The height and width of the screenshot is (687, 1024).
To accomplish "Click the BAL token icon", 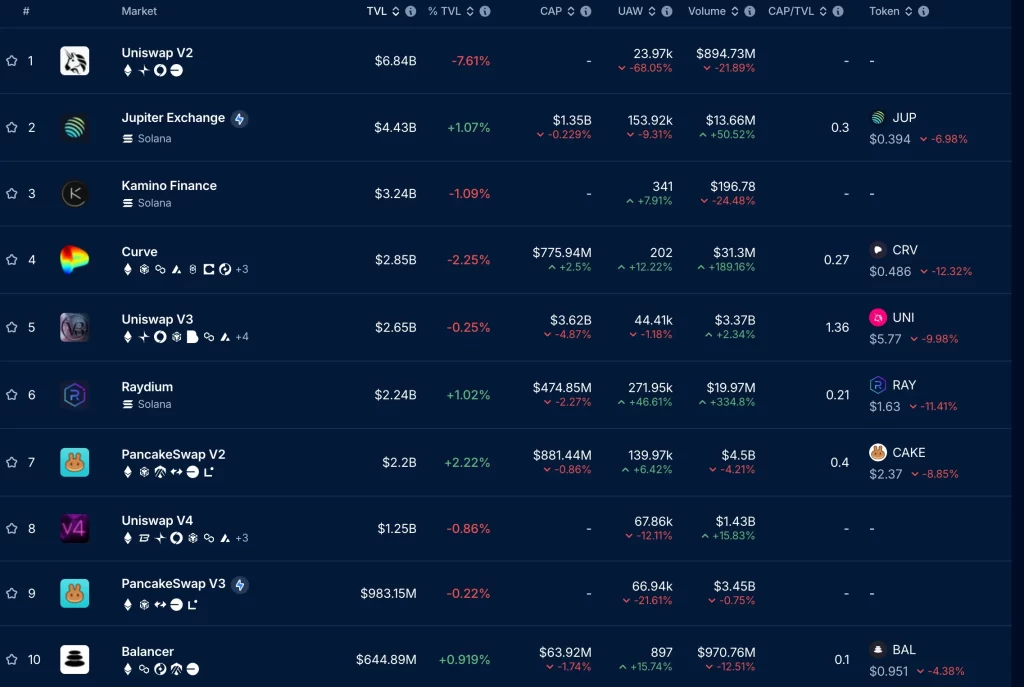I will (878, 650).
